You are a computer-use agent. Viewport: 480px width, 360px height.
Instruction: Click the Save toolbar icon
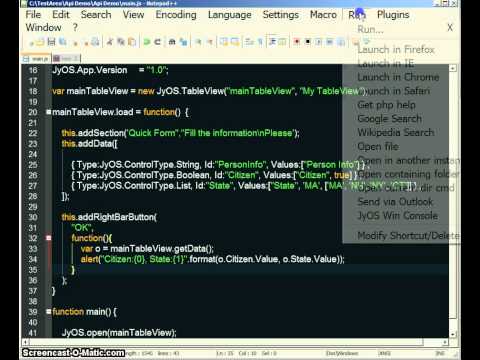[x=51, y=42]
